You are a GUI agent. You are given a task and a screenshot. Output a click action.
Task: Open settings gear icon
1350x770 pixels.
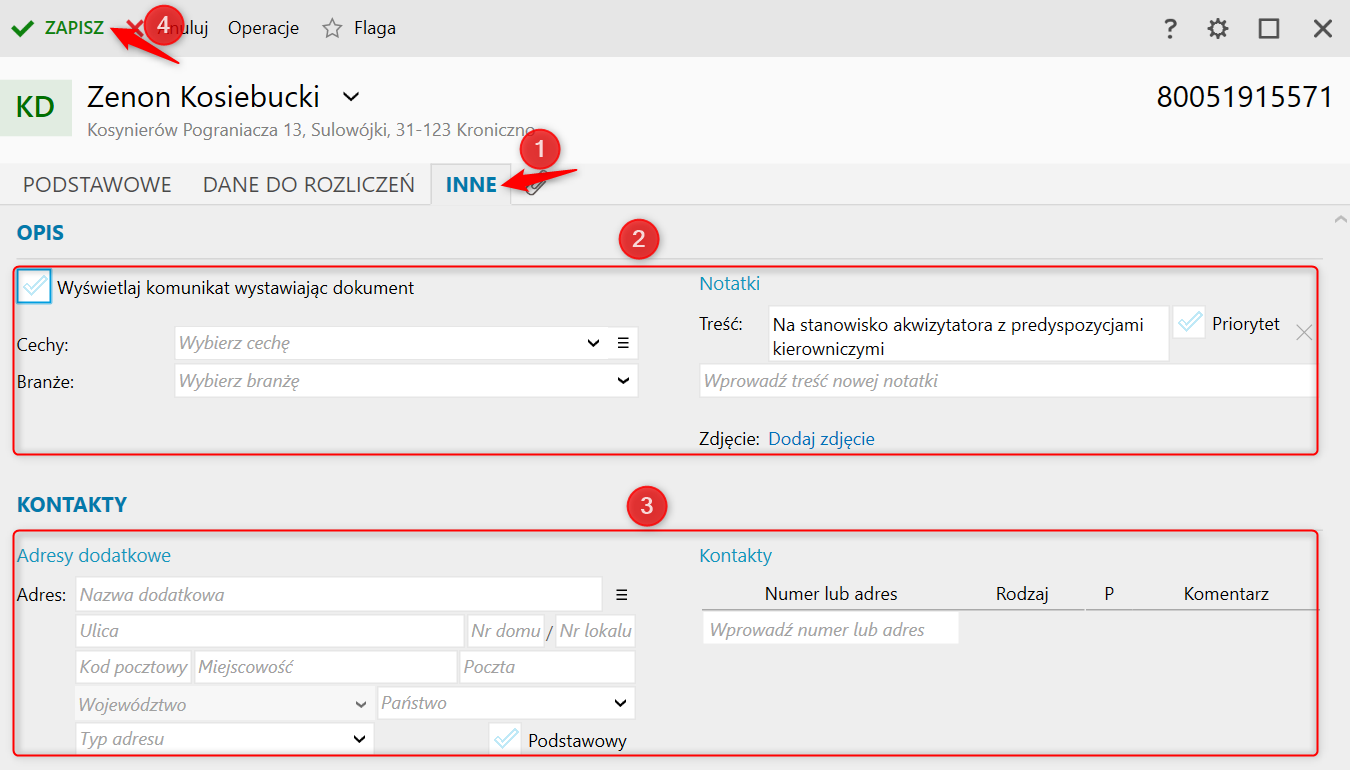pos(1218,28)
